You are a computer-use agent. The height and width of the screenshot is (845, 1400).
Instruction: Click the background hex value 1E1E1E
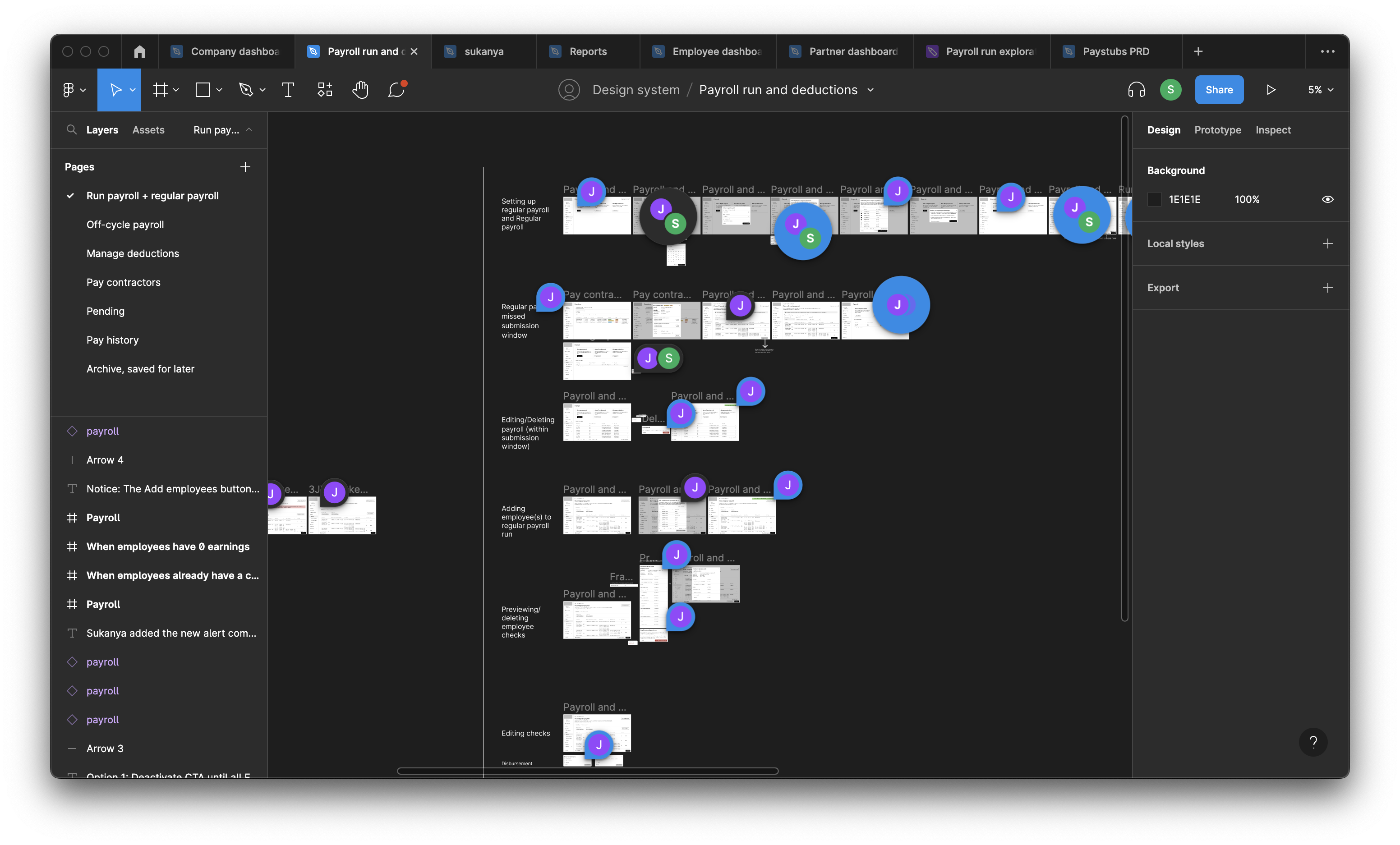1185,199
